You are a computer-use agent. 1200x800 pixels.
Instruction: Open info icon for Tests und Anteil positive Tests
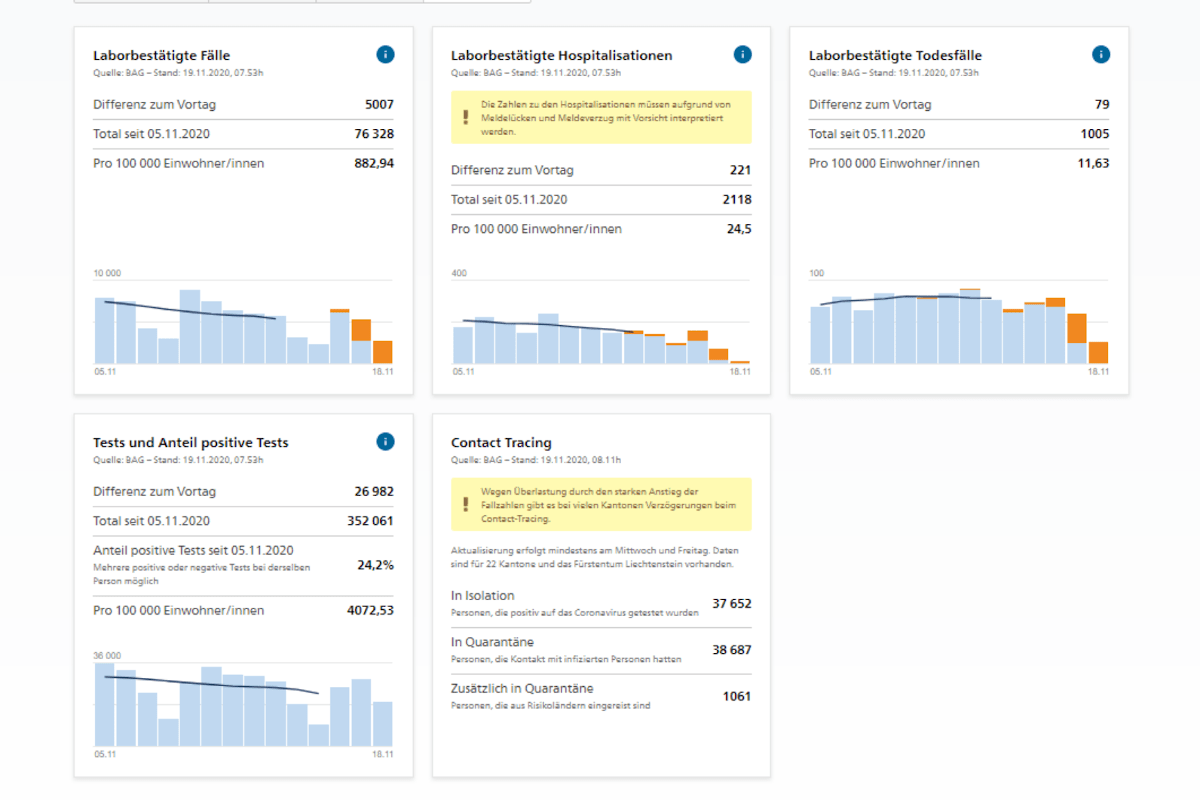pyautogui.click(x=385, y=442)
